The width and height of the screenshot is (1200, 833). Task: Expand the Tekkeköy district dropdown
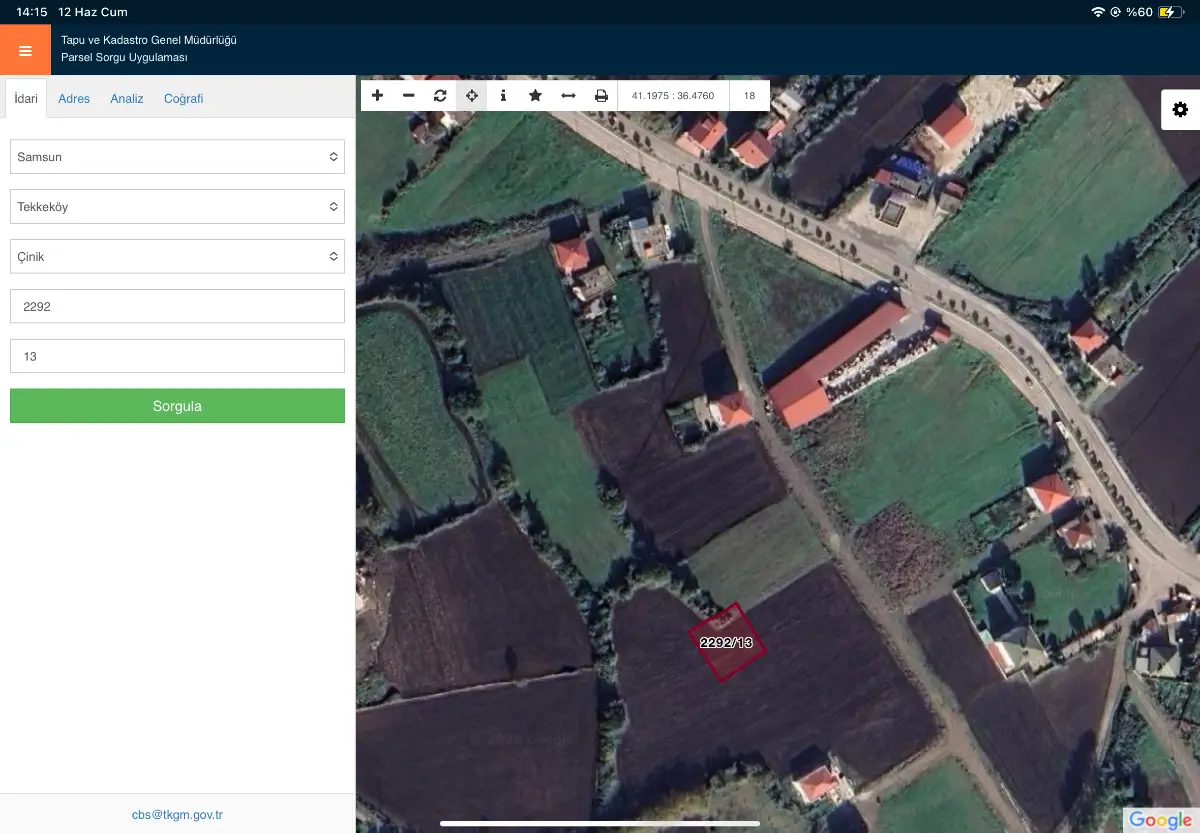coord(177,207)
